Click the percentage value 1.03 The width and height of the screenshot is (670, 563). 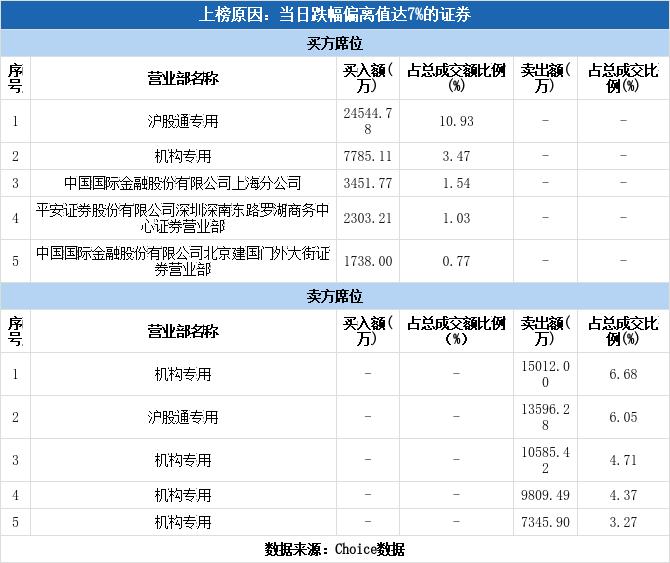pos(456,218)
